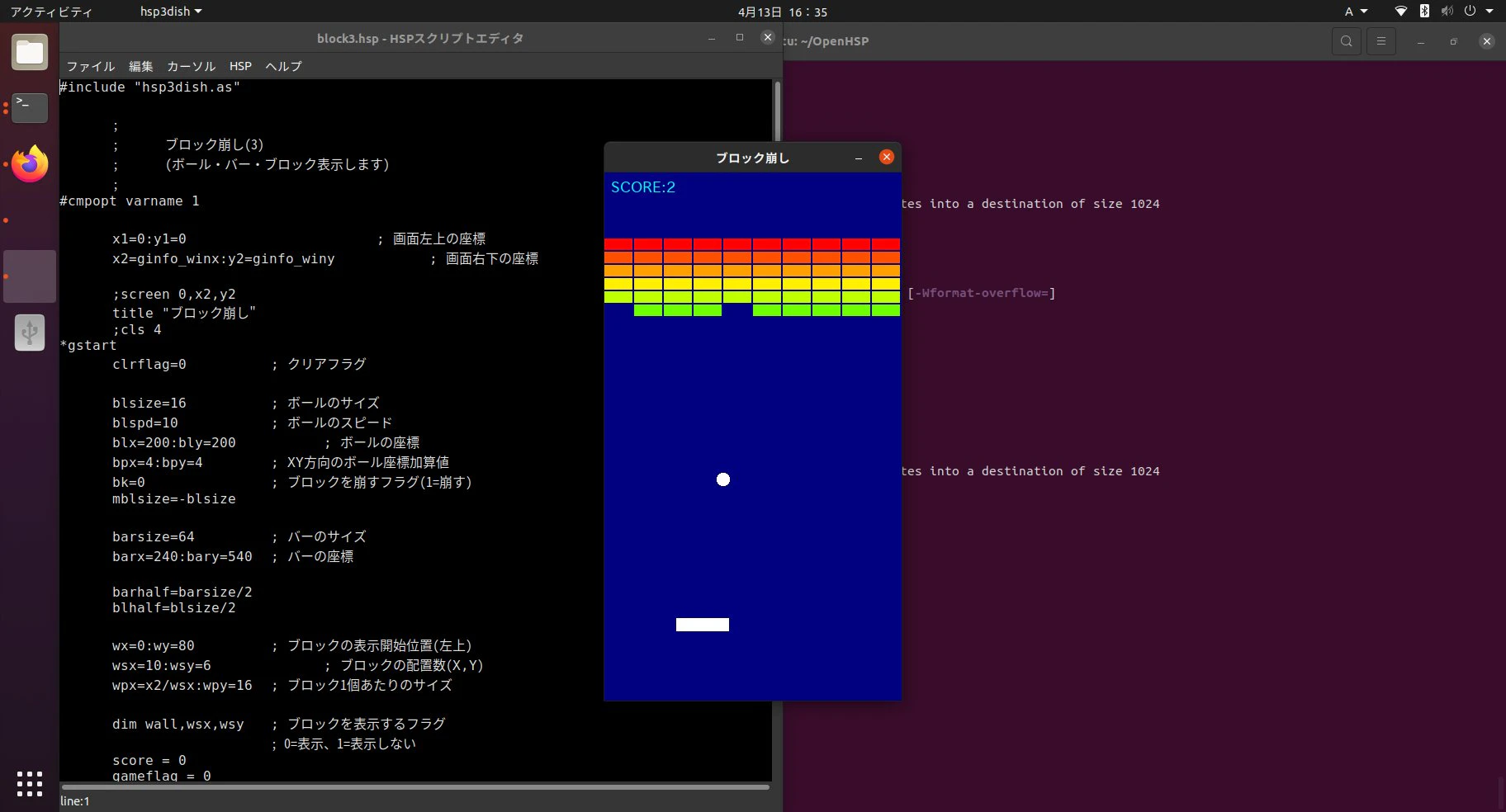Click the white paddle bar in game
Image resolution: width=1506 pixels, height=812 pixels.
pyautogui.click(x=703, y=625)
